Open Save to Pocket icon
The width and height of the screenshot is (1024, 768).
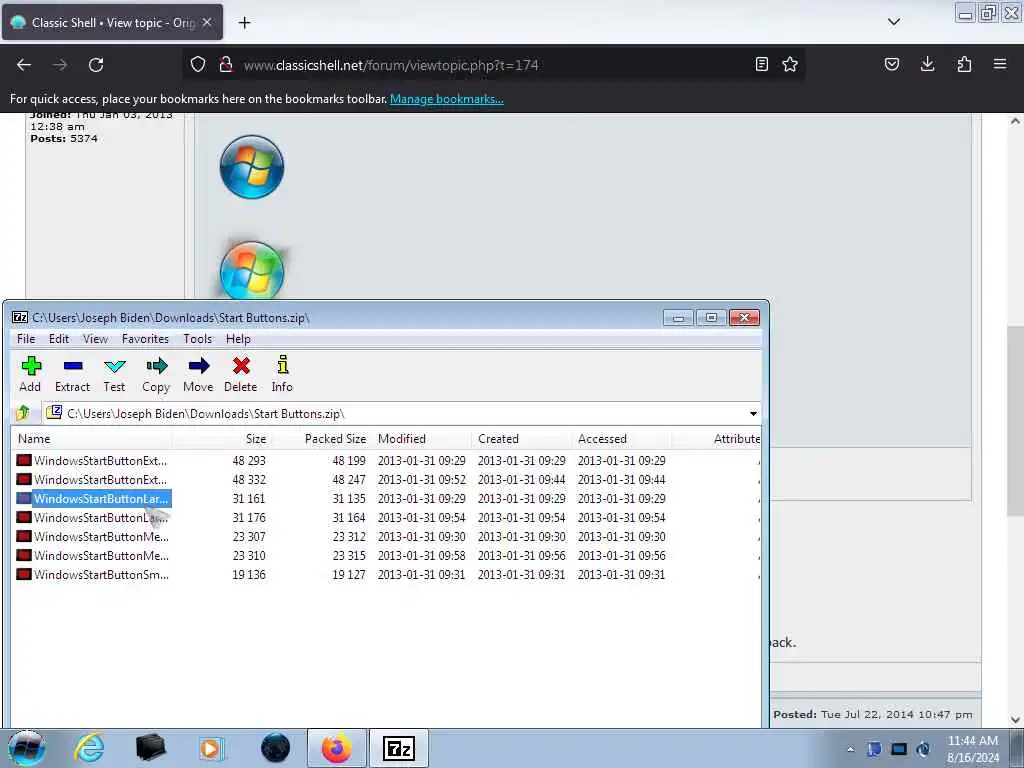tap(891, 64)
